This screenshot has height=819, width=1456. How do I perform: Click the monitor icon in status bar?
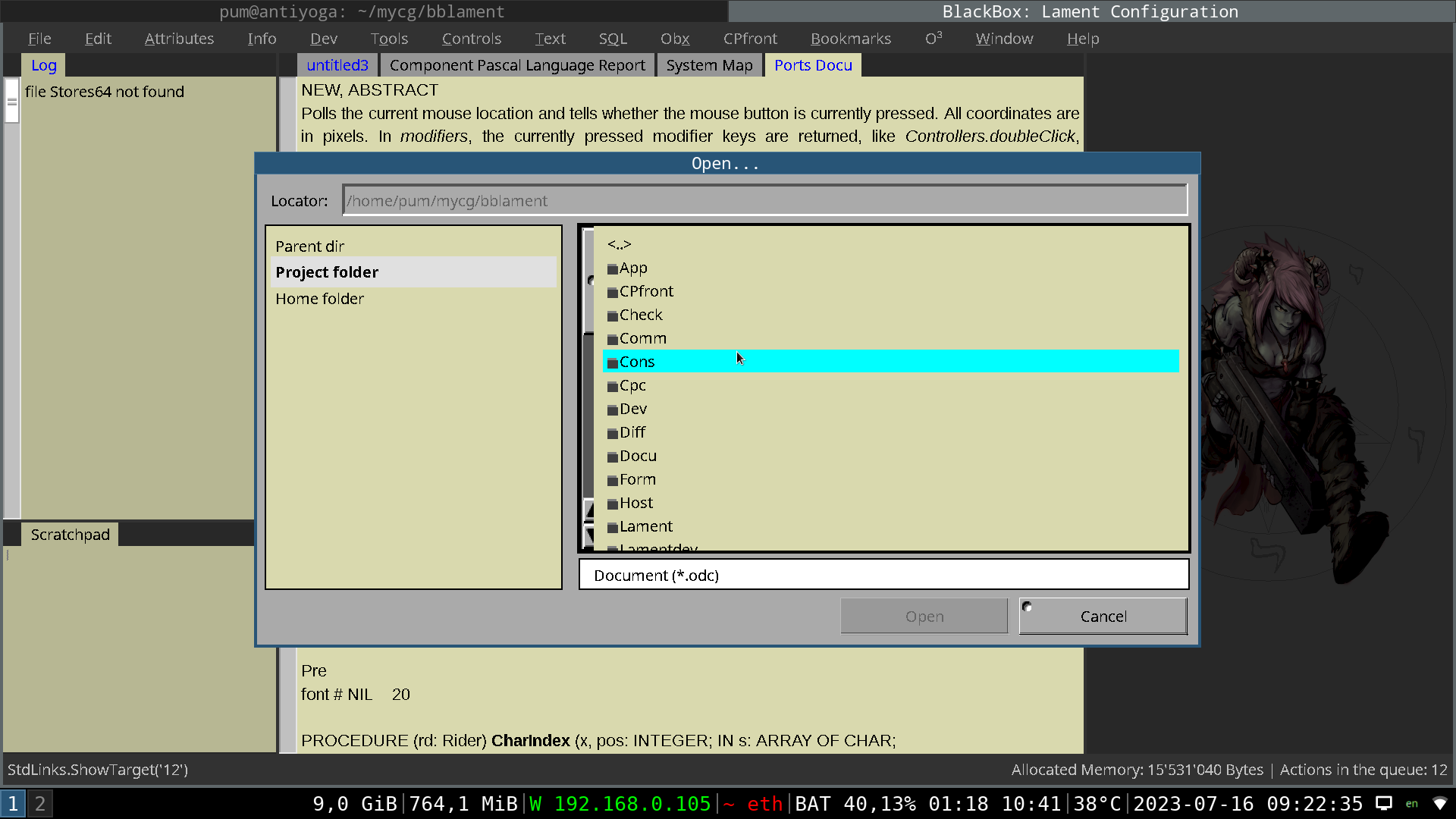[1384, 804]
